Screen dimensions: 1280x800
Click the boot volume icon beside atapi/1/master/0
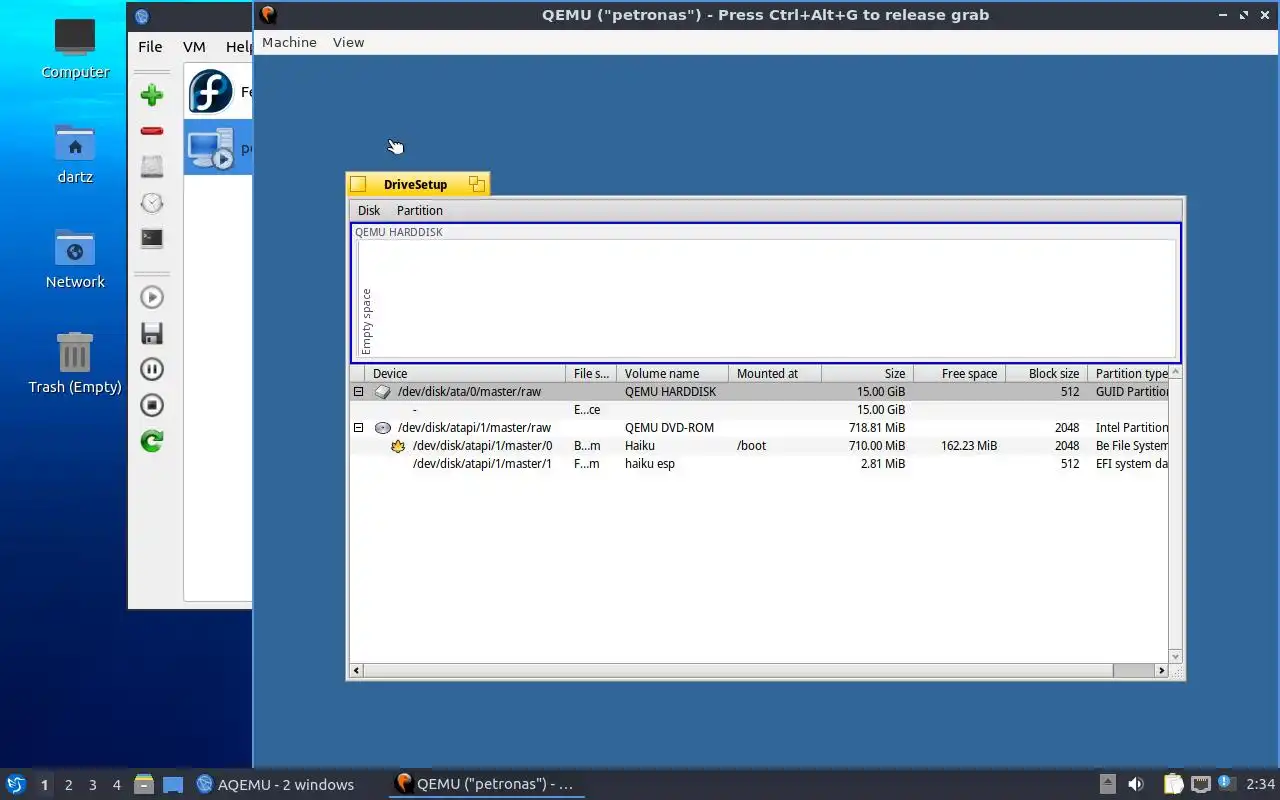(x=398, y=446)
